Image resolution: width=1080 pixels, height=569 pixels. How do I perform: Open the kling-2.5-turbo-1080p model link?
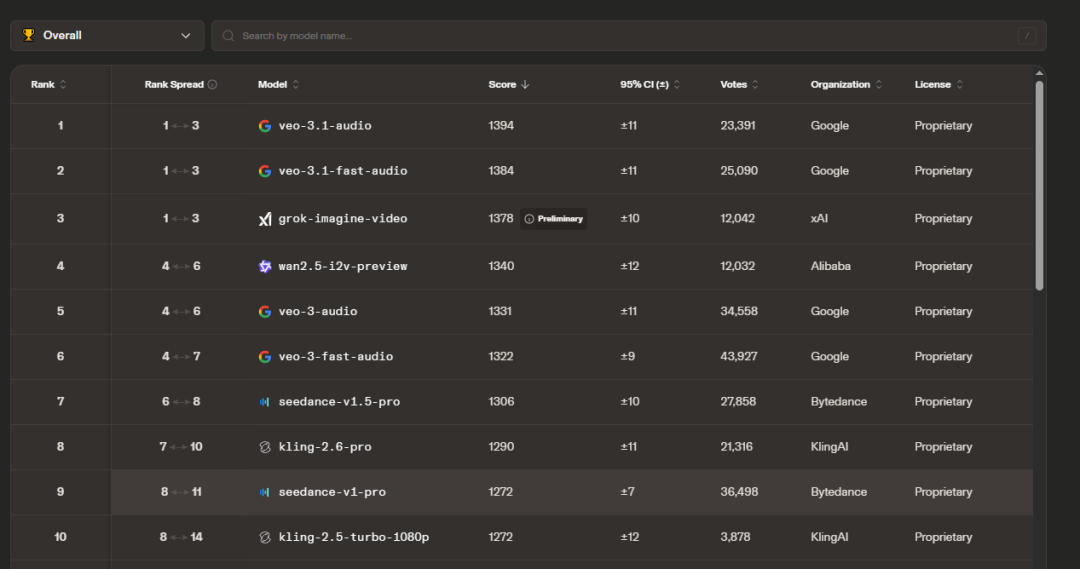pyautogui.click(x=354, y=537)
